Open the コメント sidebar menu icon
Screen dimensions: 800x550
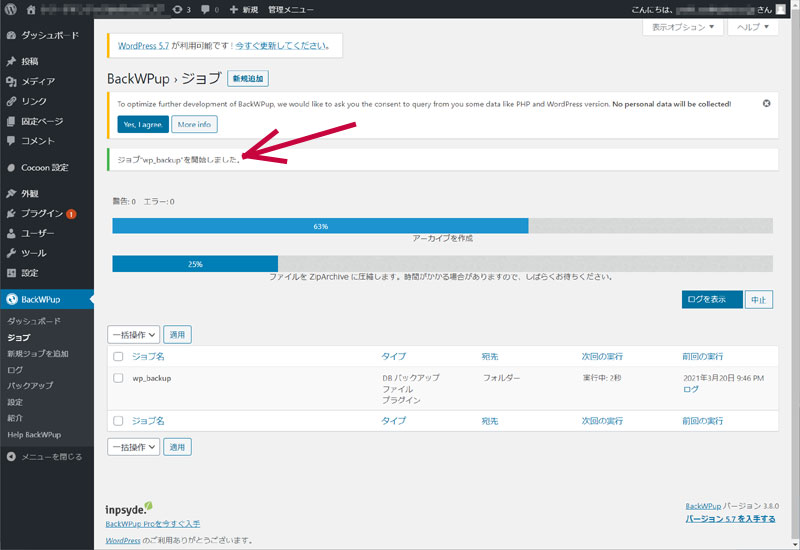click(11, 141)
